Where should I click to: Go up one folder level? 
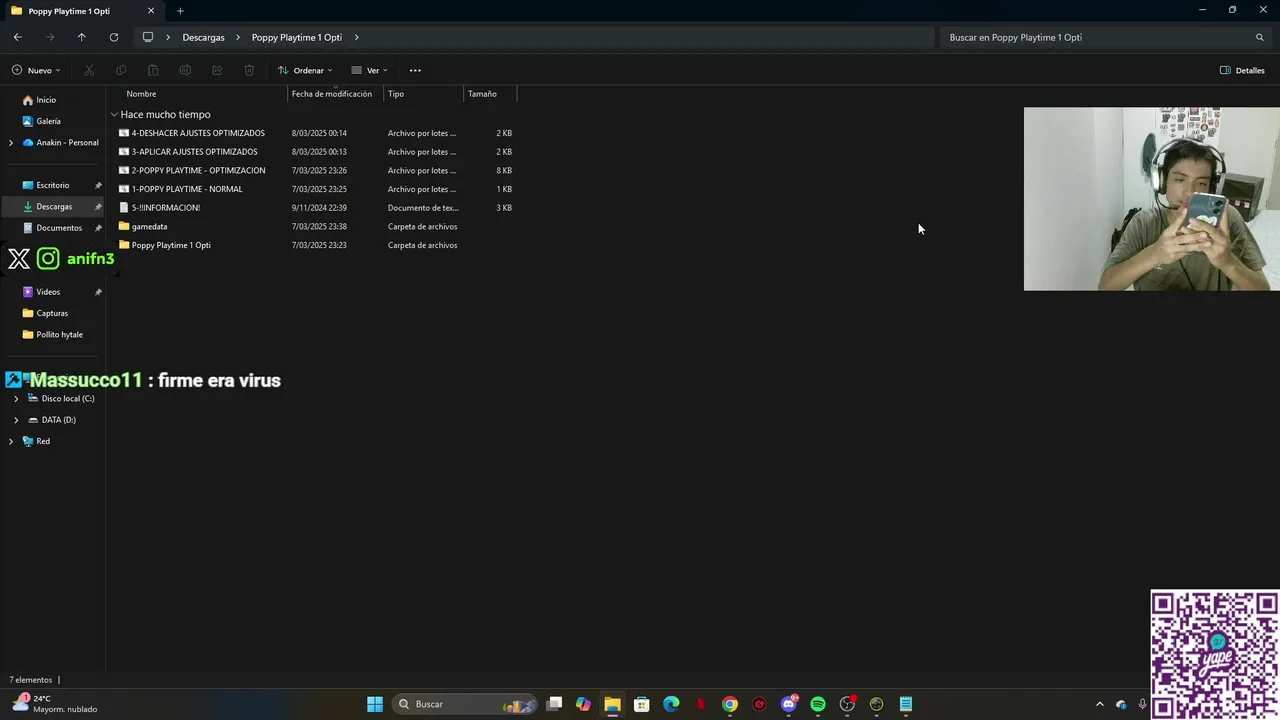(x=82, y=37)
